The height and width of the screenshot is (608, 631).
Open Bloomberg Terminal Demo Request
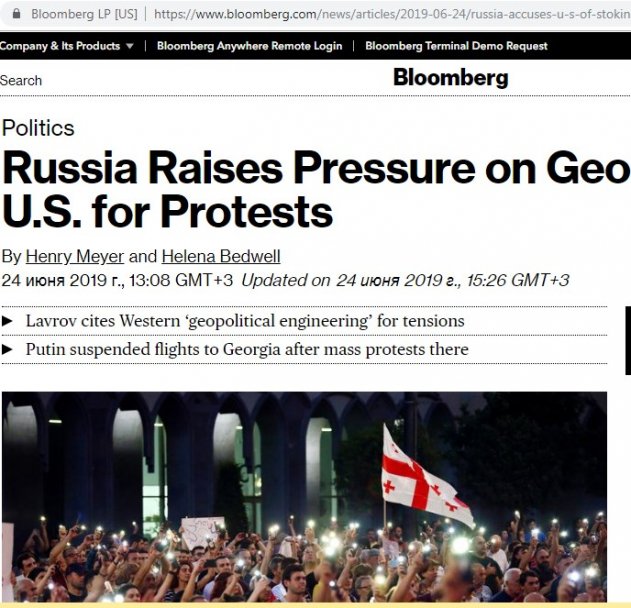(x=456, y=46)
